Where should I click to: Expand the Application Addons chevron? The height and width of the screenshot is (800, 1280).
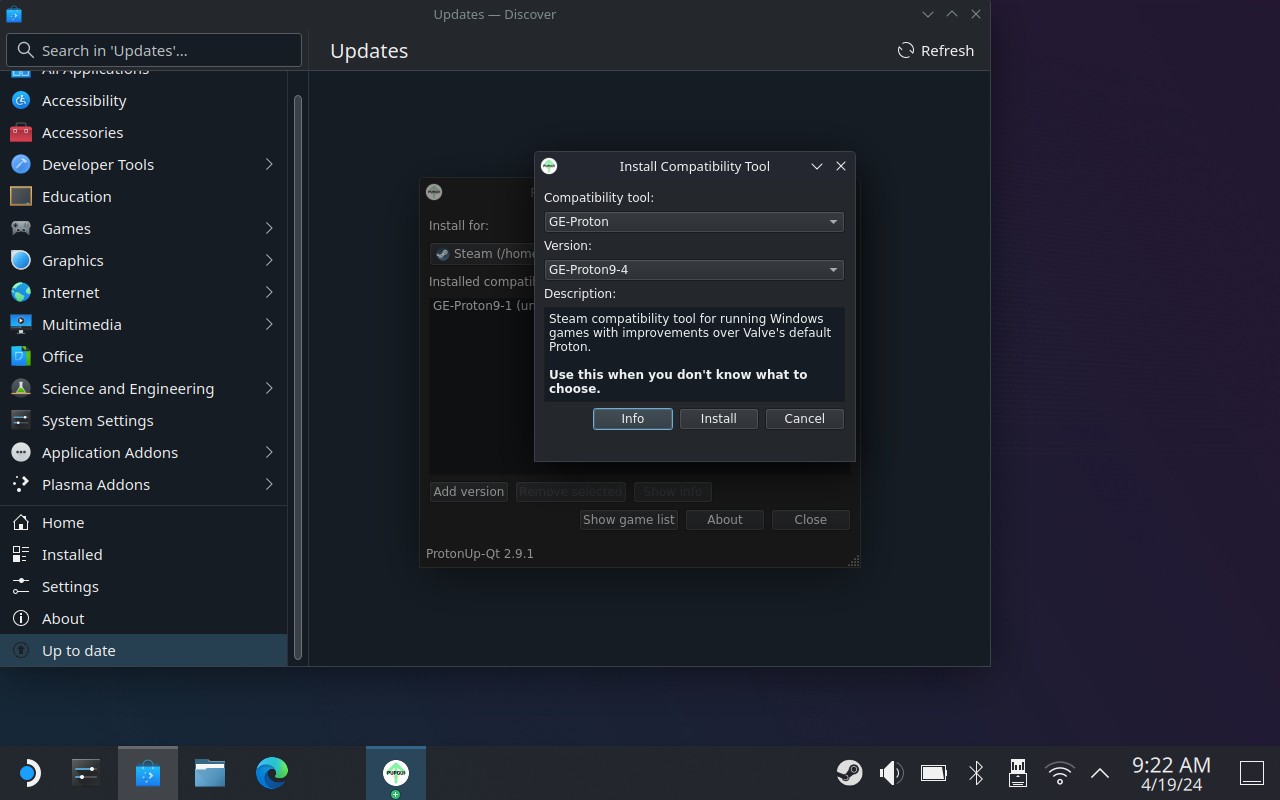269,452
